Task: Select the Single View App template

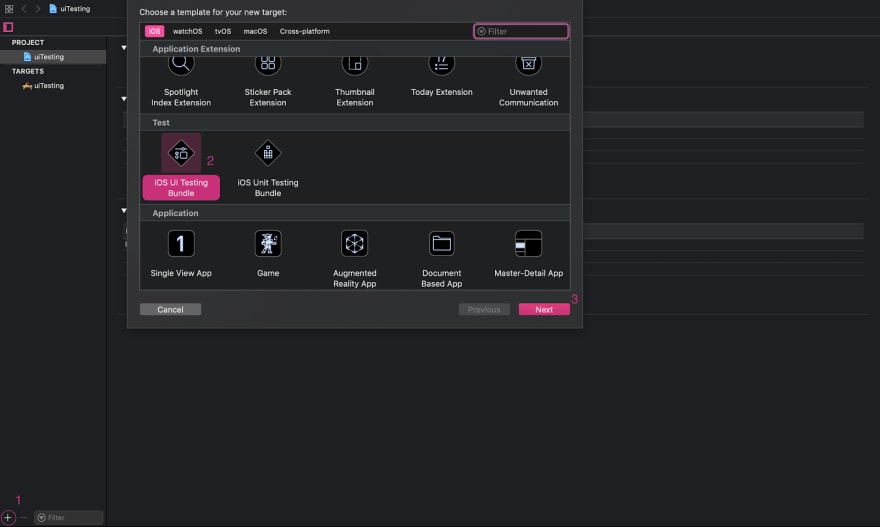Action: click(181, 254)
